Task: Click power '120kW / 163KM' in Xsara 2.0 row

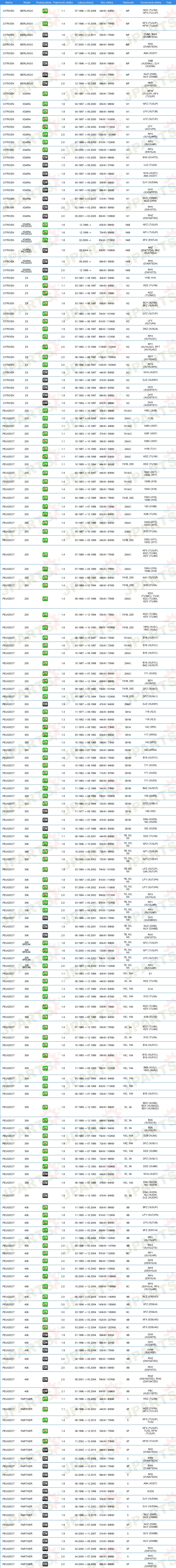Action: (x=107, y=135)
